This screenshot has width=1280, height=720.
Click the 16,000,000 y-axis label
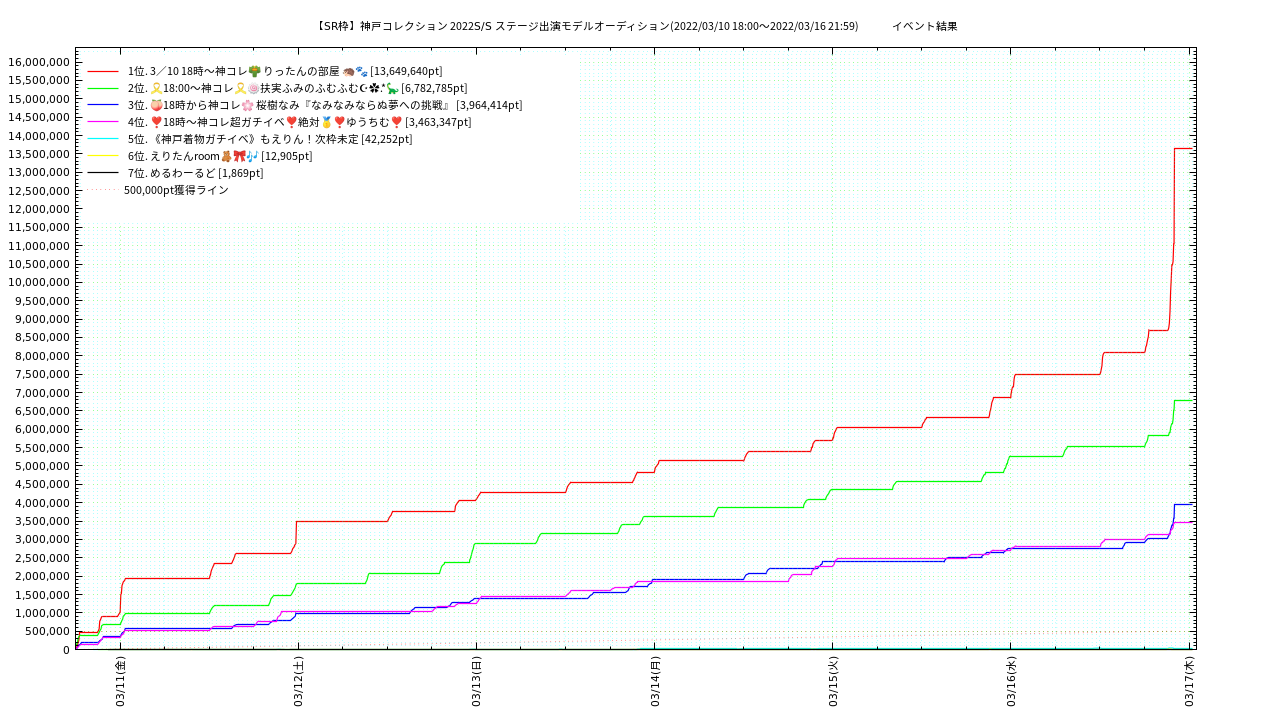(39, 62)
